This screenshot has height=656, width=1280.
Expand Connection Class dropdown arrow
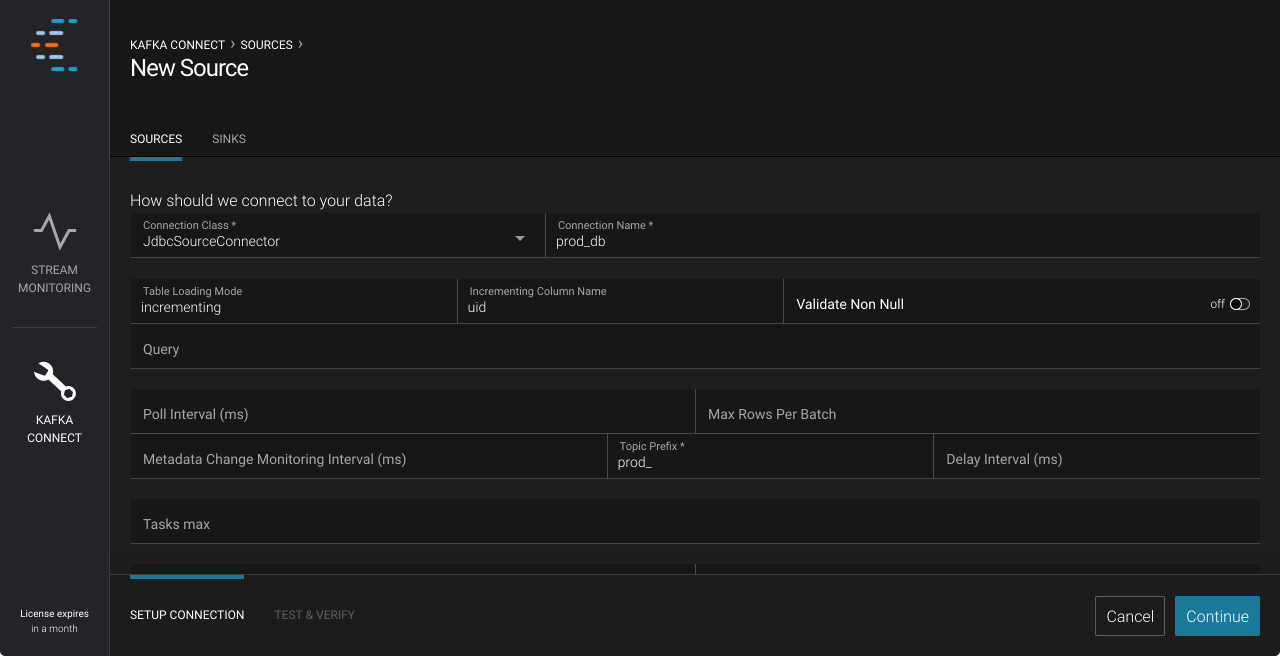point(520,238)
